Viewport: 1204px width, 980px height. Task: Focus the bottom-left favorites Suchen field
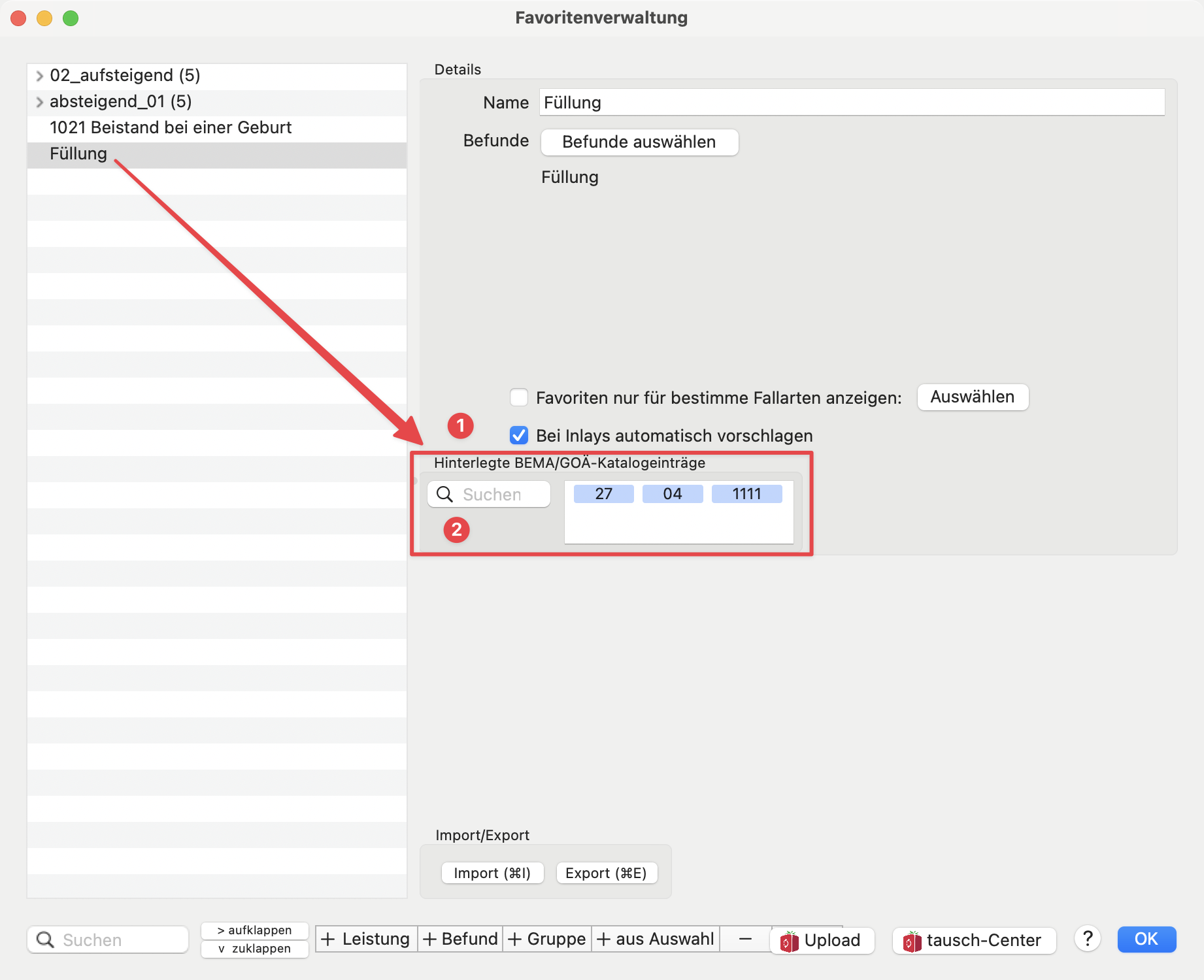(108, 939)
